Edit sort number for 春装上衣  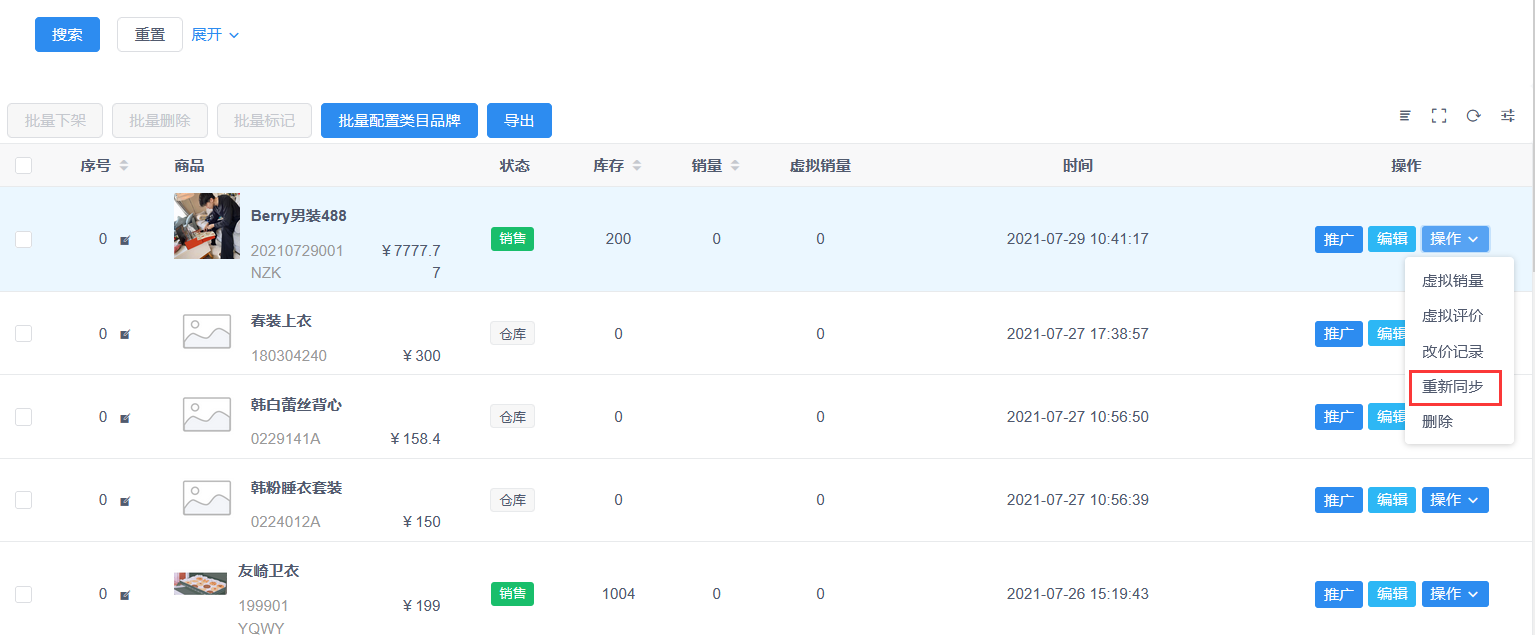click(125, 334)
